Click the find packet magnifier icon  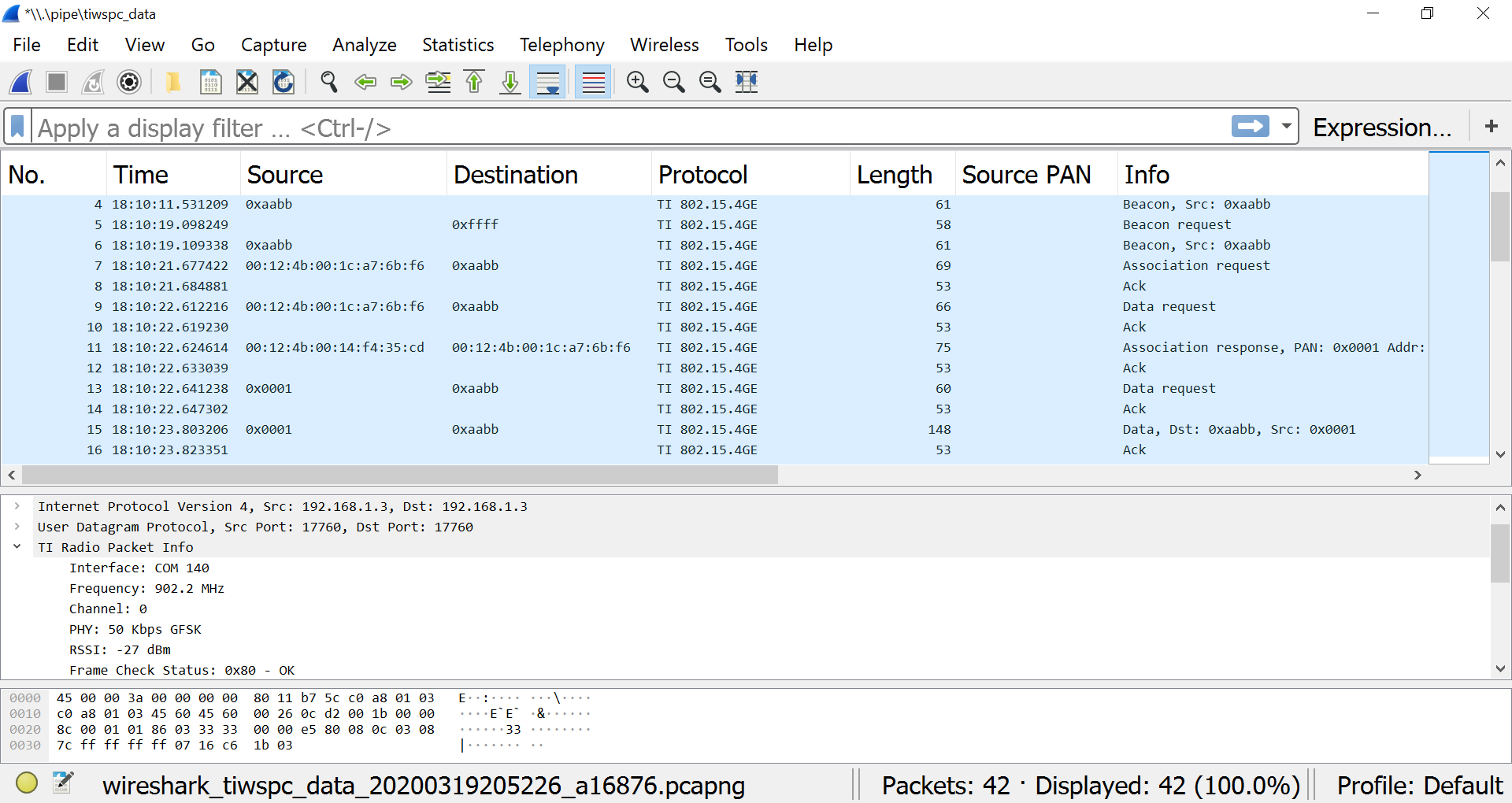pos(328,82)
